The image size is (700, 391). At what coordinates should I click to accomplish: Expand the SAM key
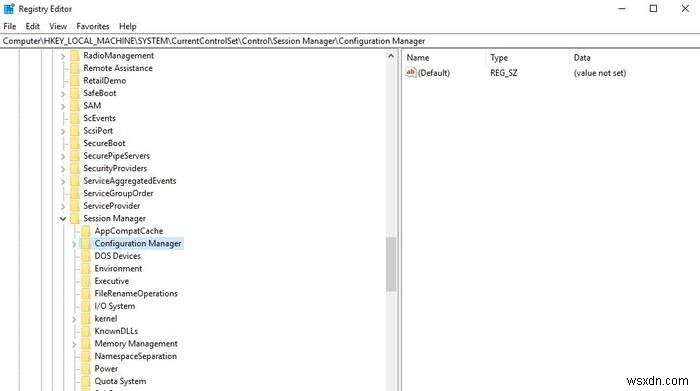coord(63,106)
